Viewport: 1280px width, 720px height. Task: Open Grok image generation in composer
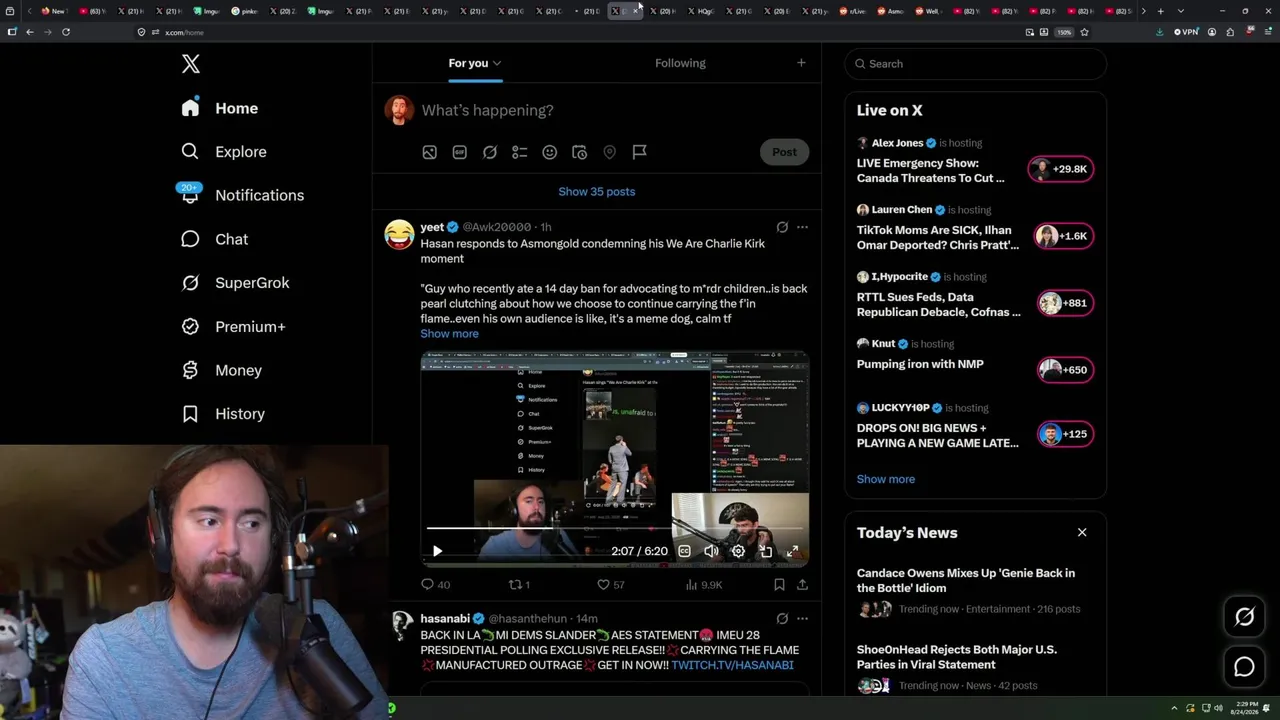click(x=490, y=152)
